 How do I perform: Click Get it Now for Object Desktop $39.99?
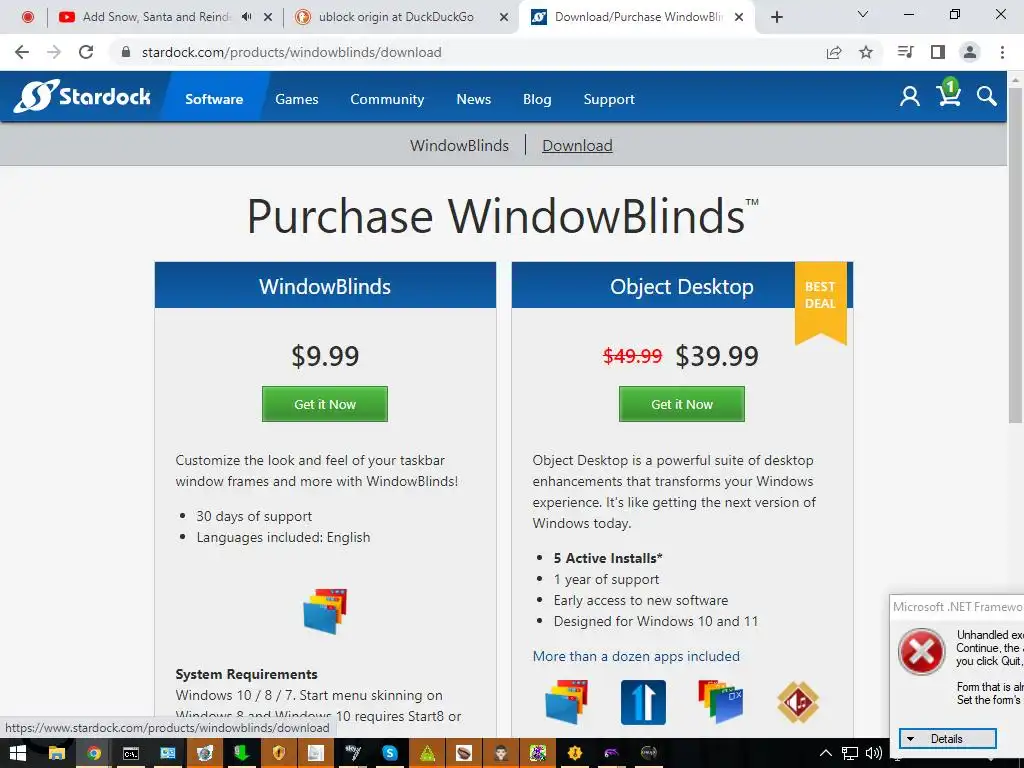pyautogui.click(x=682, y=404)
